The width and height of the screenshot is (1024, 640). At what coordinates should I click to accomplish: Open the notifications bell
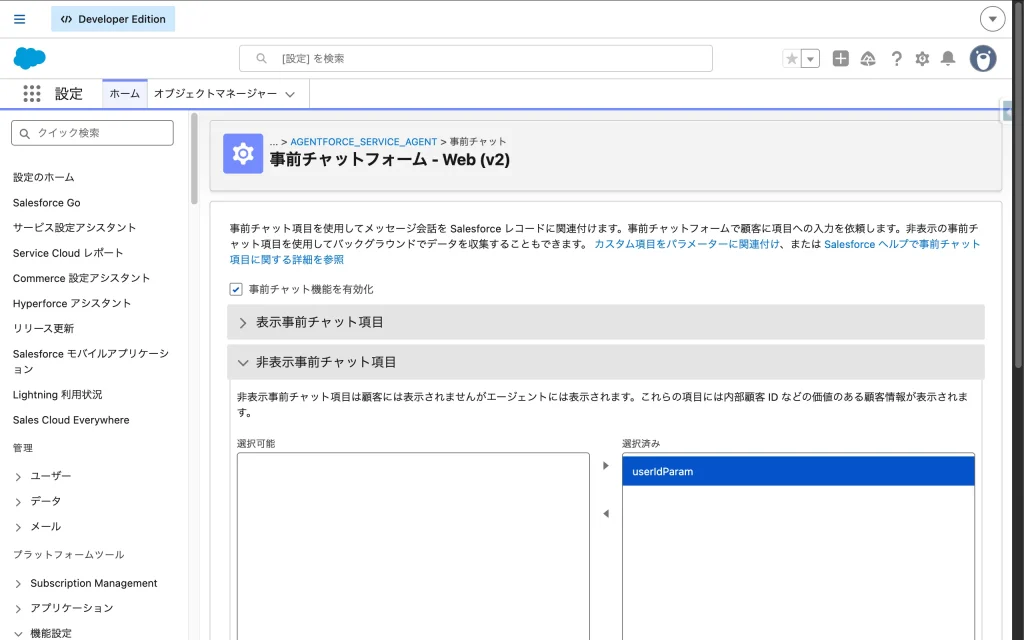pyautogui.click(x=948, y=59)
